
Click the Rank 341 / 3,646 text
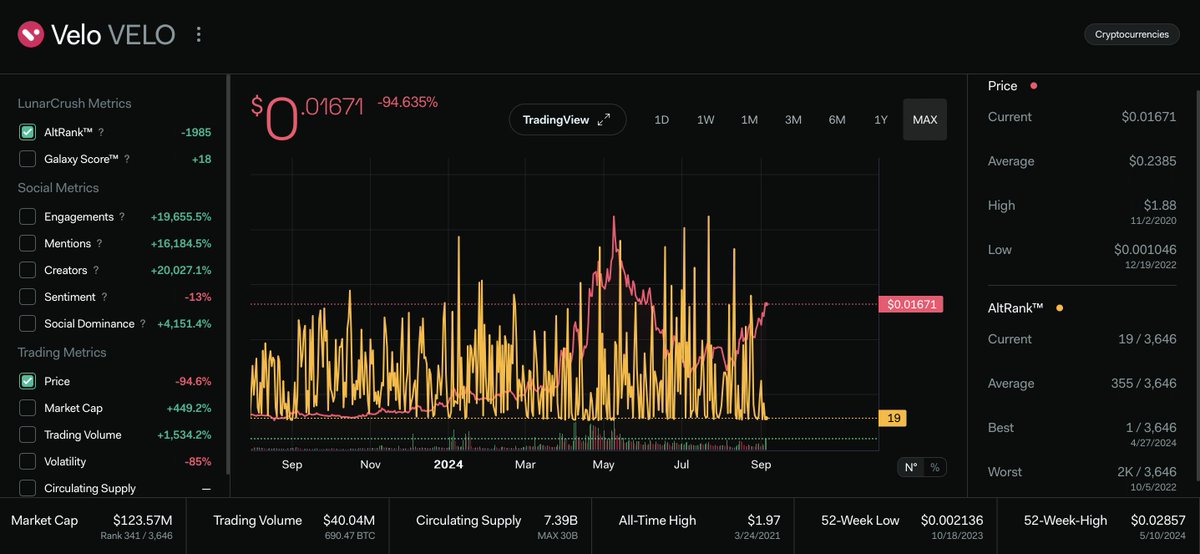point(138,538)
